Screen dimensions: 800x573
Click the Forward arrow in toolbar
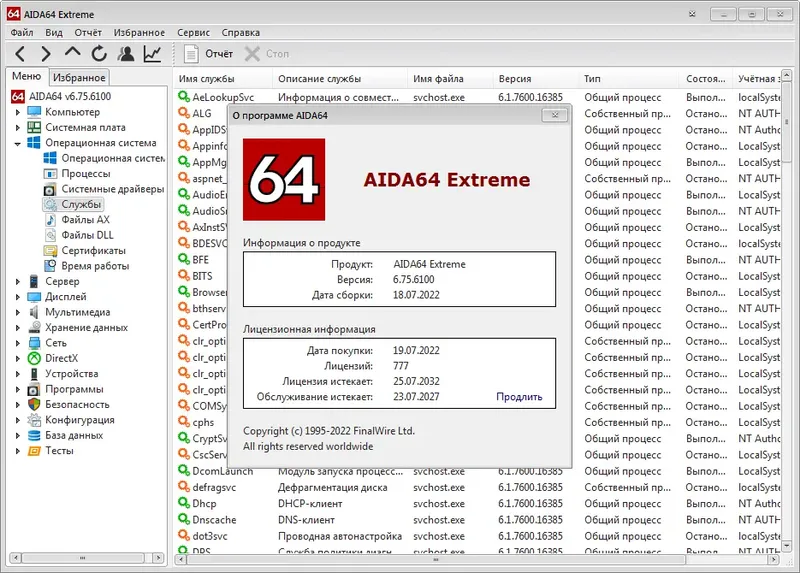[x=45, y=54]
